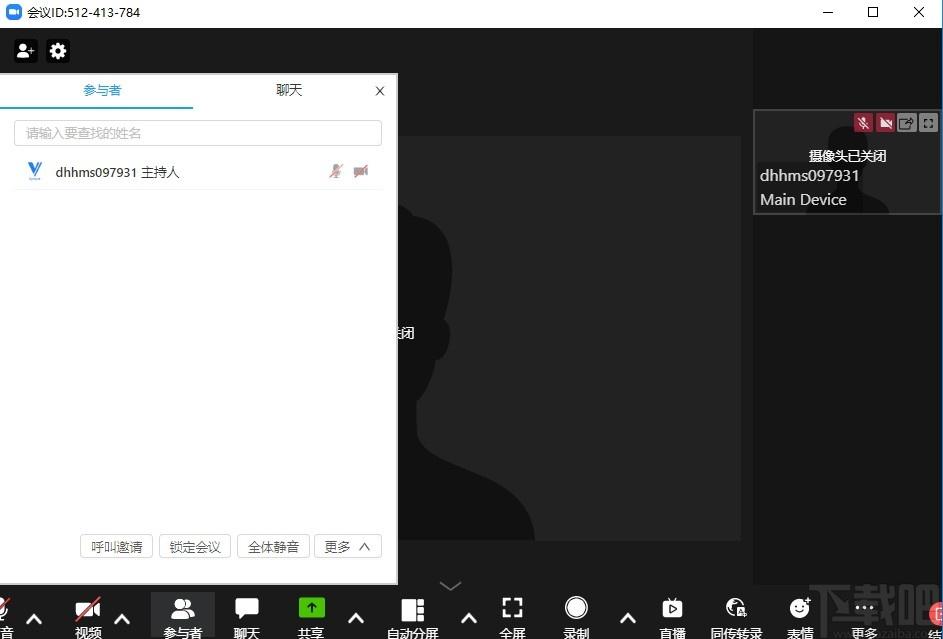Image resolution: width=943 pixels, height=639 pixels.
Task: Click the invite participant icon at top left
Action: coord(25,51)
